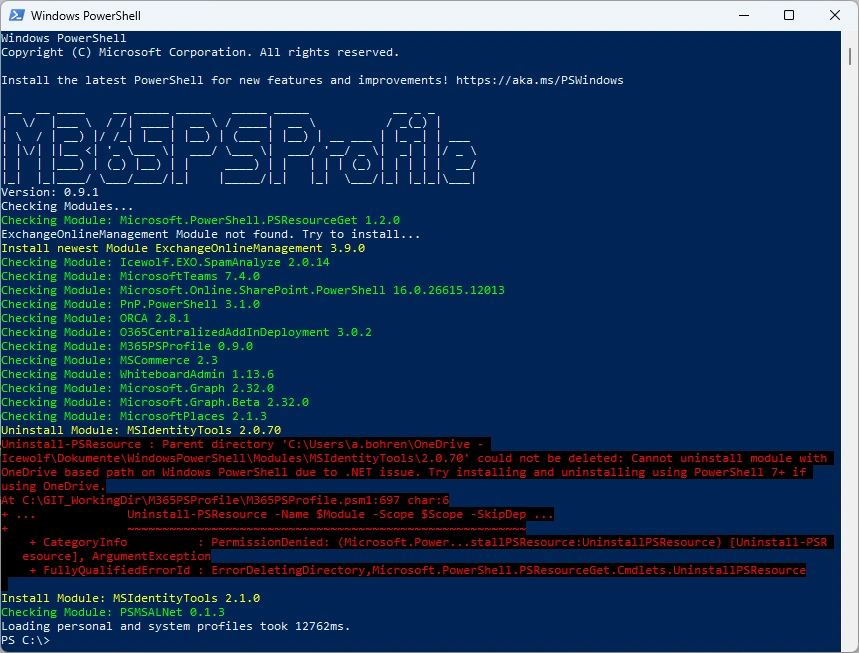
Task: Click the Copyright Microsoft Corporation line
Action: (200, 52)
